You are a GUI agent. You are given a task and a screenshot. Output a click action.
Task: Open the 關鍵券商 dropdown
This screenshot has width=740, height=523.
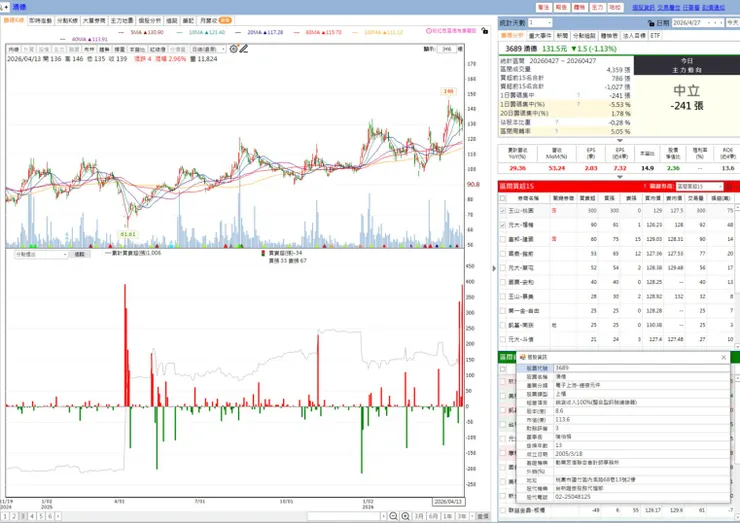point(720,186)
